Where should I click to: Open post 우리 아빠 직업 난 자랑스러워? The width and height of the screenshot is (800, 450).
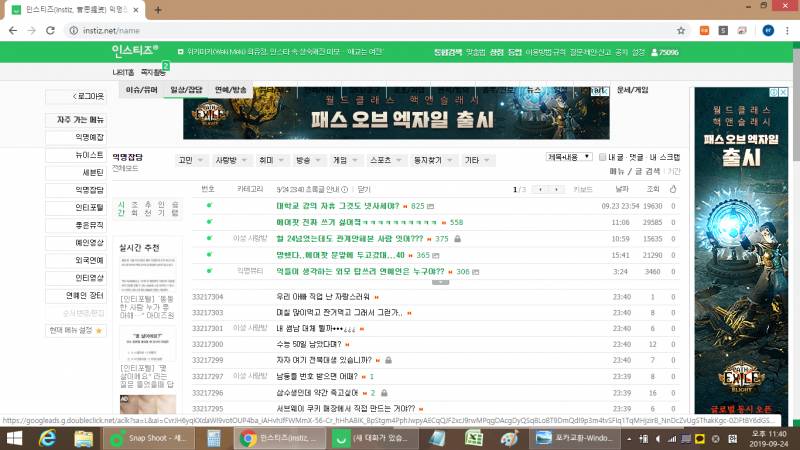(322, 296)
